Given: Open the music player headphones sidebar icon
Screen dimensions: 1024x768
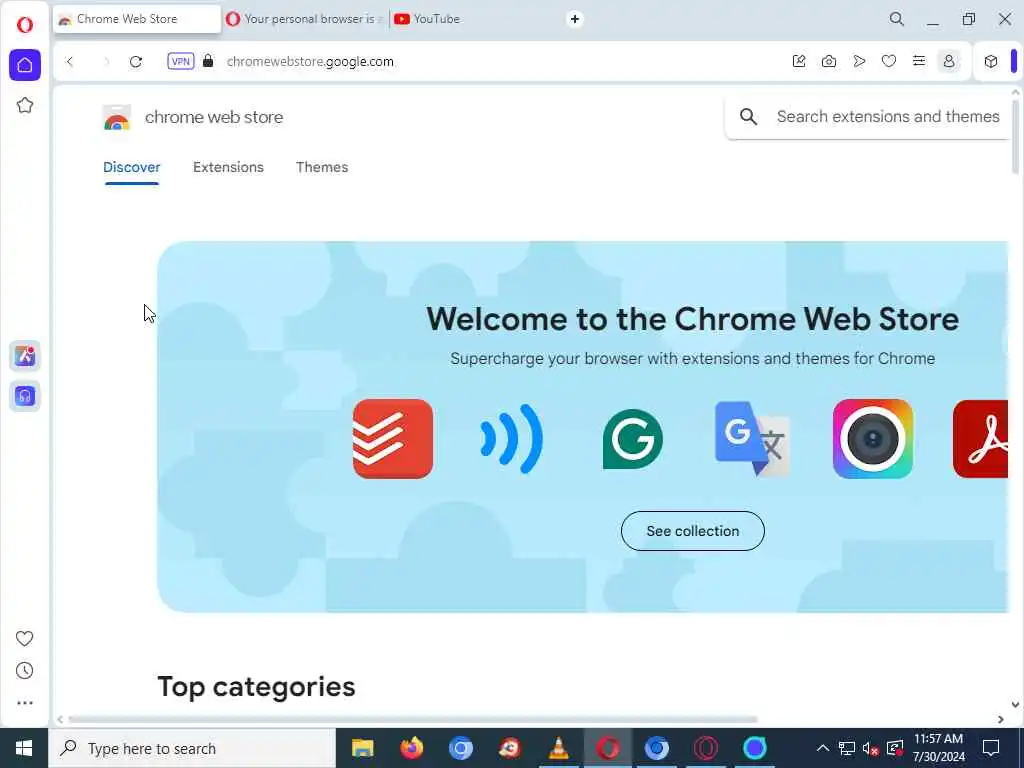Looking at the screenshot, I should pyautogui.click(x=25, y=396).
